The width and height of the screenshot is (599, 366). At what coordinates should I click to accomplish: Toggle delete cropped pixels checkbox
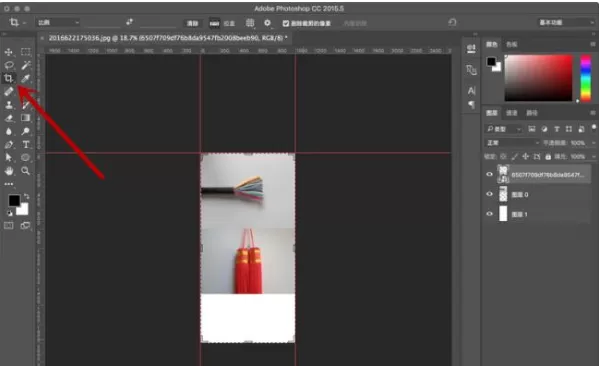point(286,23)
